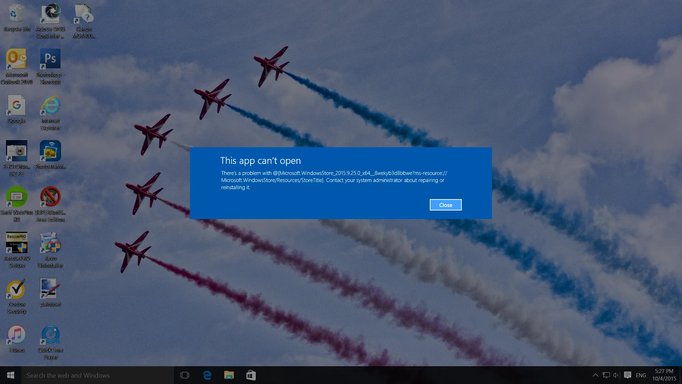This screenshot has height=384, width=682.
Task: Open File Explorer from the taskbar
Action: pos(229,375)
